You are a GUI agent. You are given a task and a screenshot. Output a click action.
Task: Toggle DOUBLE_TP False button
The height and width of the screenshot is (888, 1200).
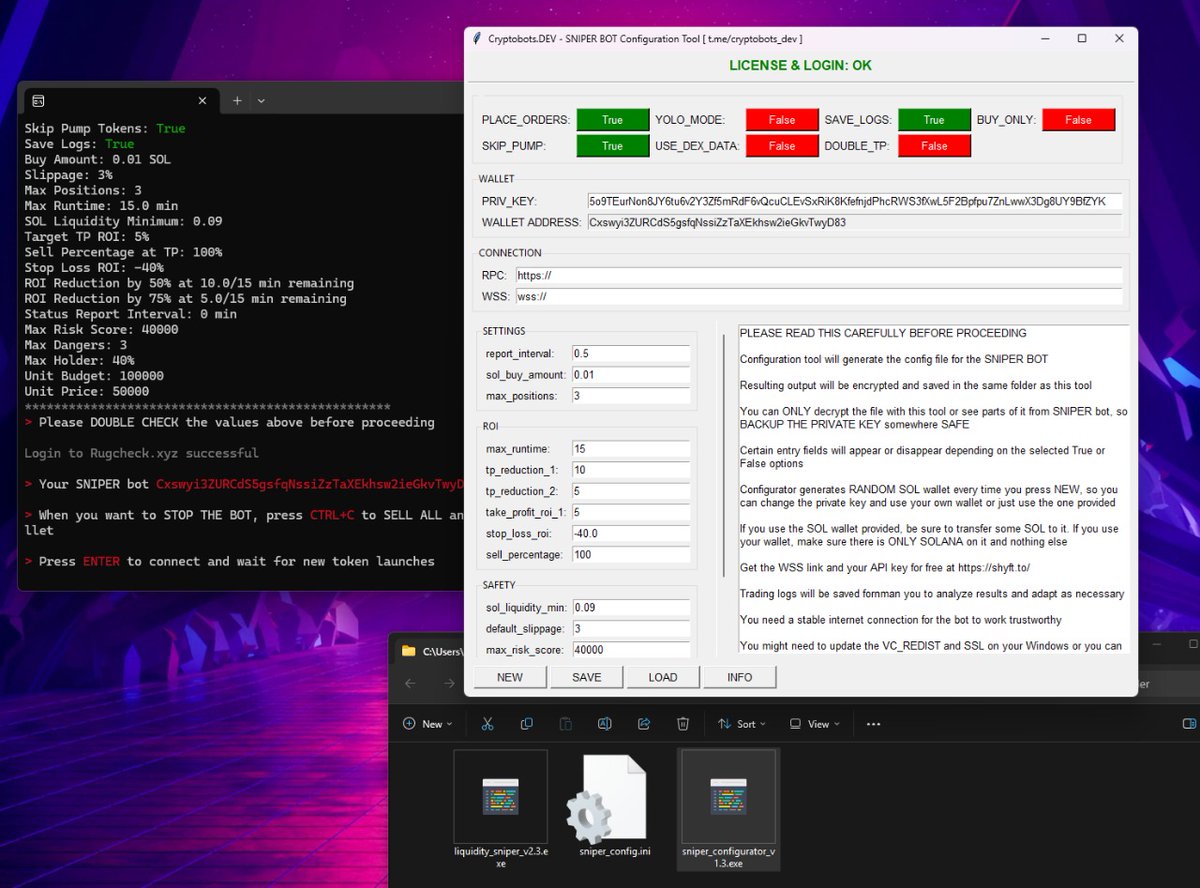(934, 146)
